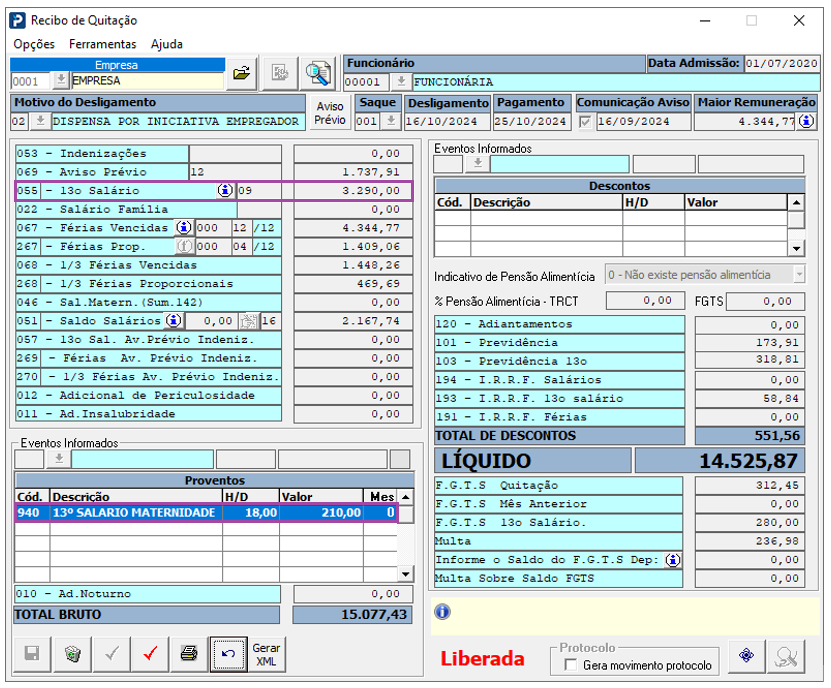831x688 pixels.
Task: Click the grayed user tool icon
Action: pos(786,657)
